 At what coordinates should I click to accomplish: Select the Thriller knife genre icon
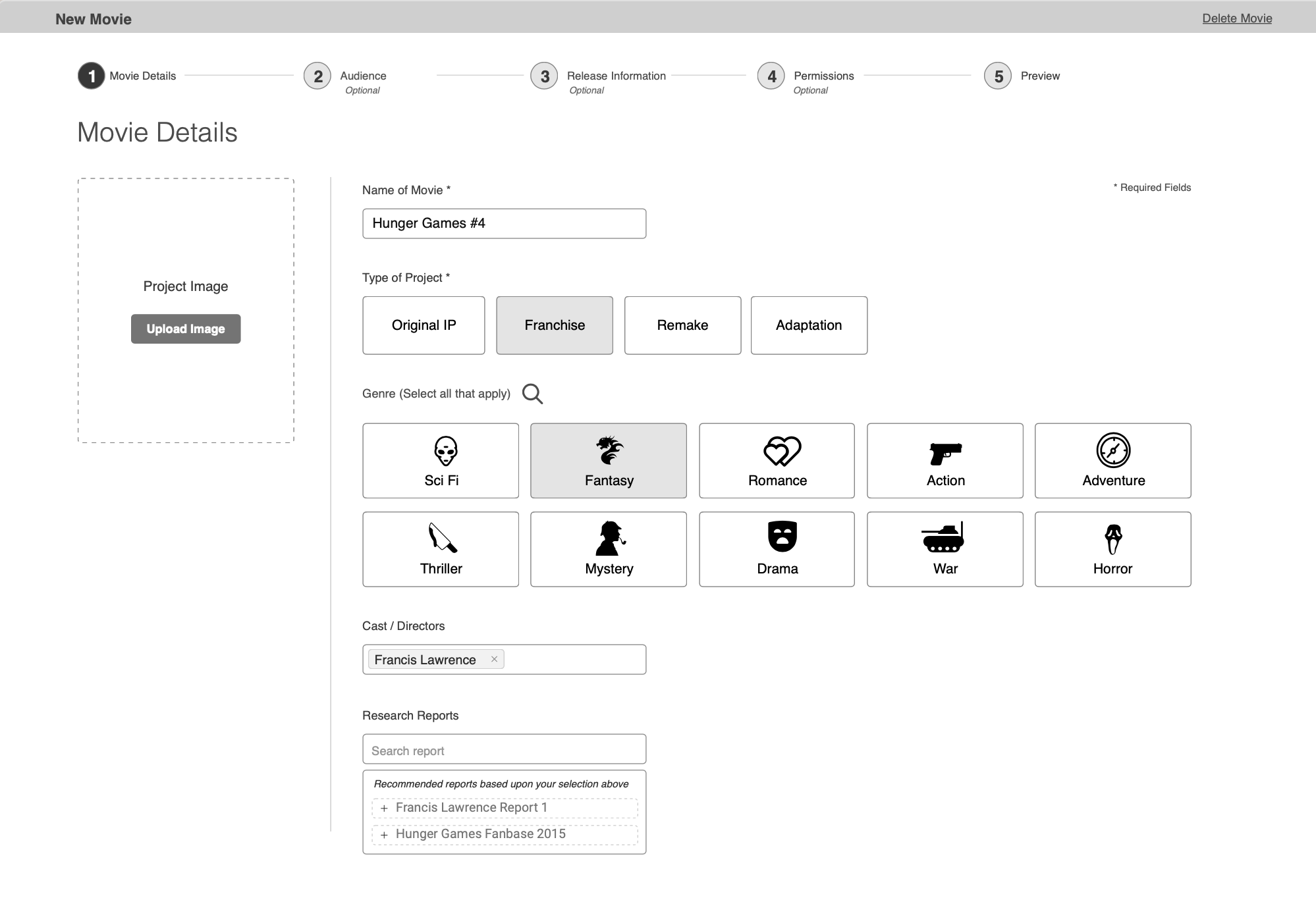point(442,538)
